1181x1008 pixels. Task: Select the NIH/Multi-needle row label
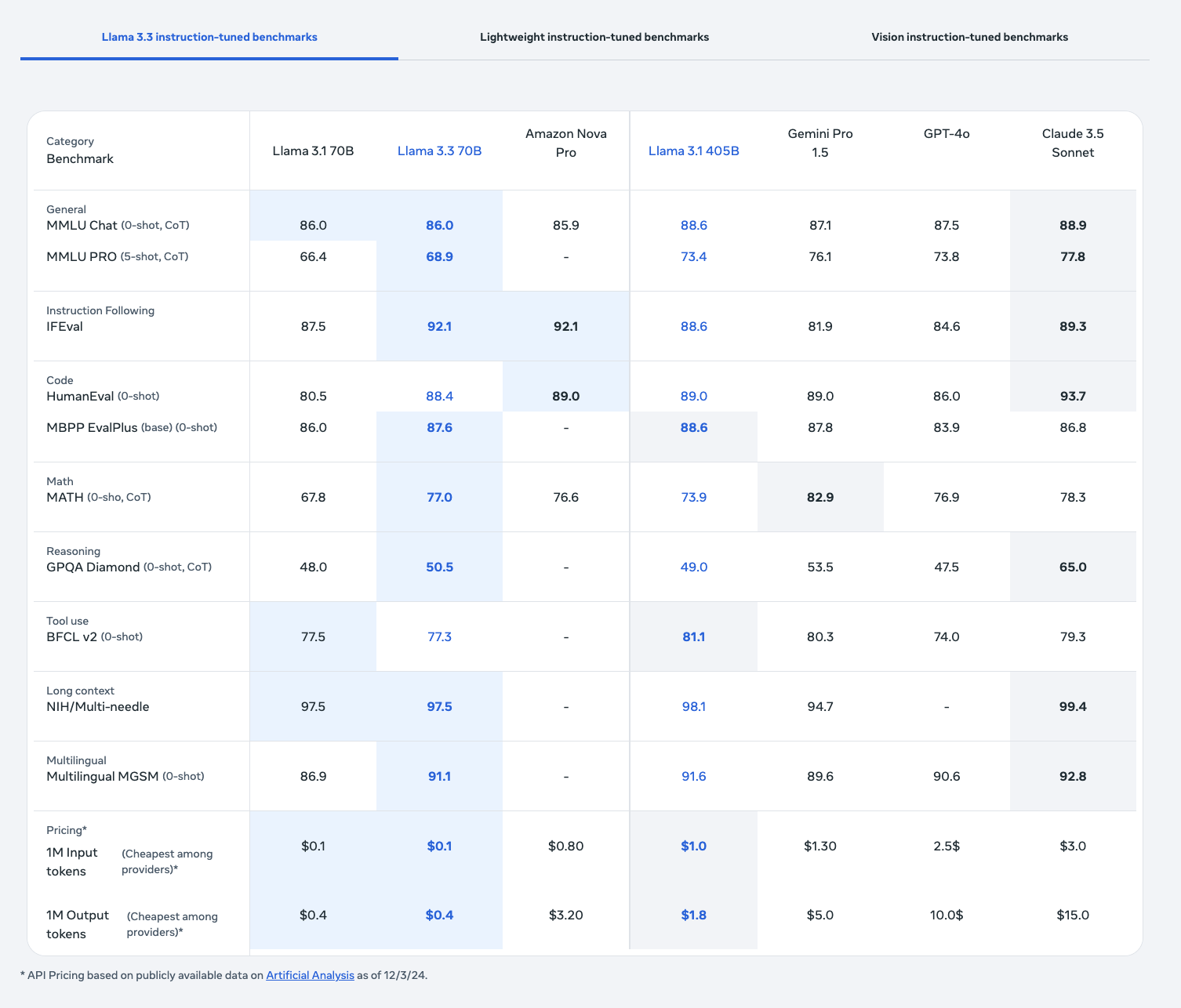[97, 706]
